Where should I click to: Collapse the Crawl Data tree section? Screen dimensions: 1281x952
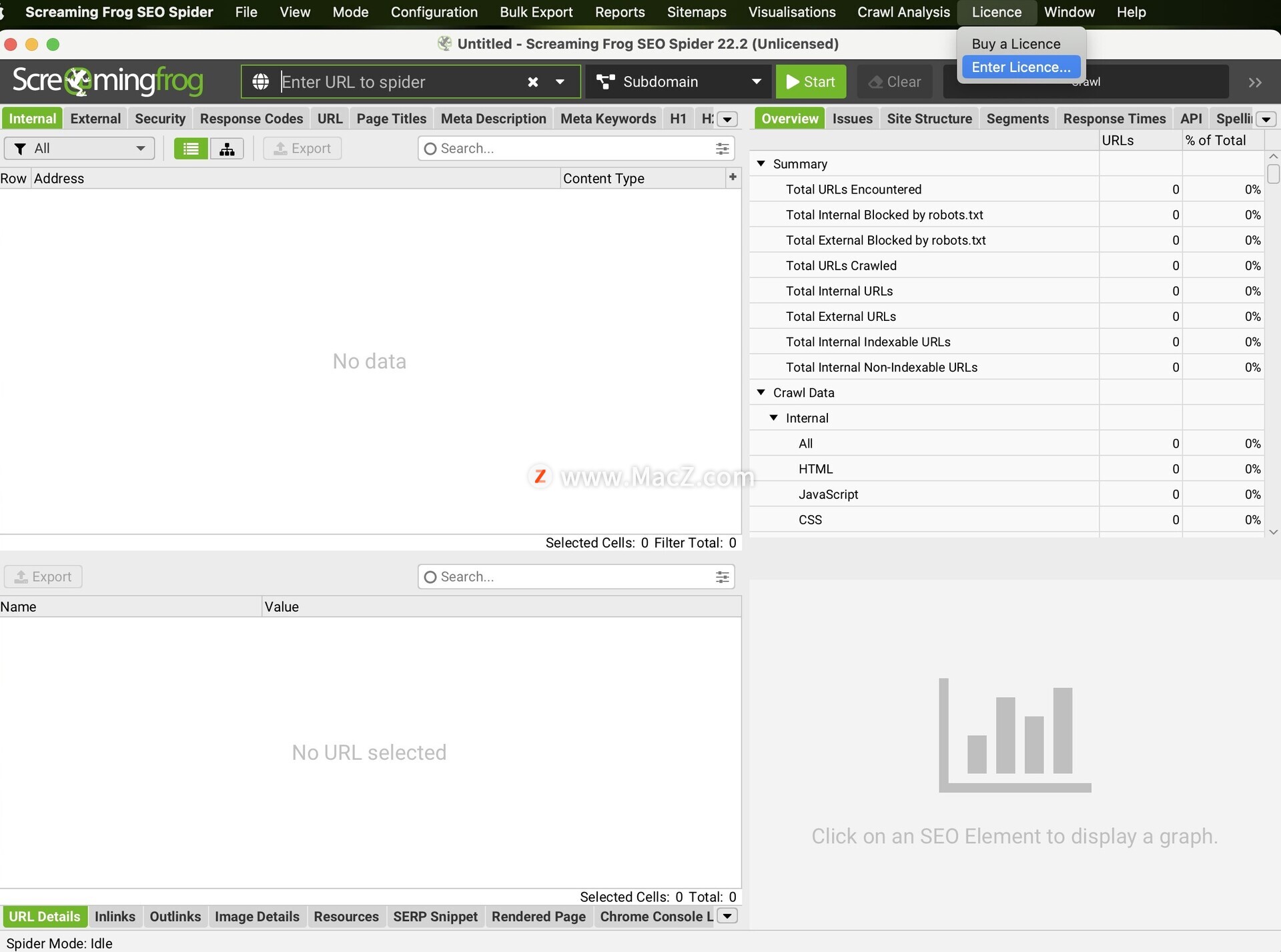tap(761, 392)
